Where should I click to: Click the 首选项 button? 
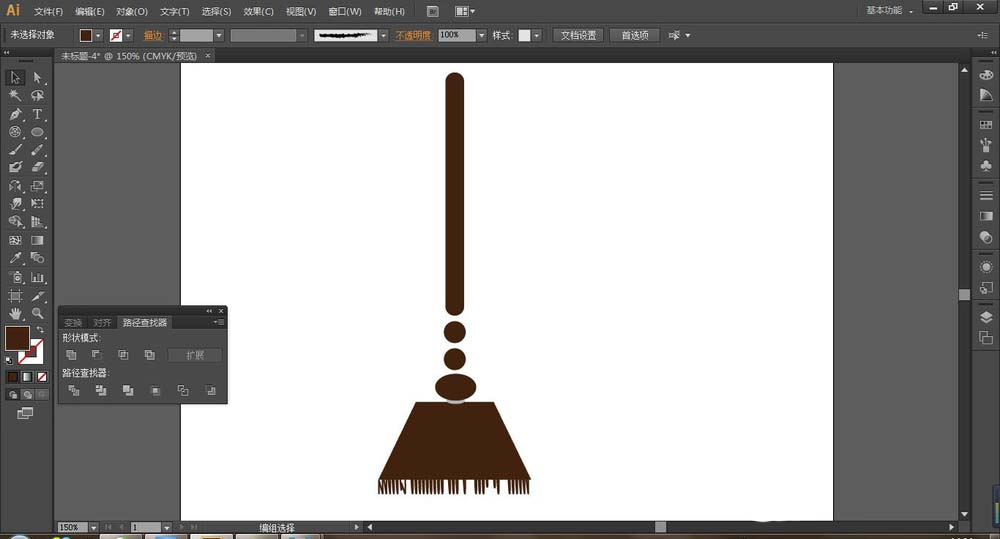pos(634,35)
